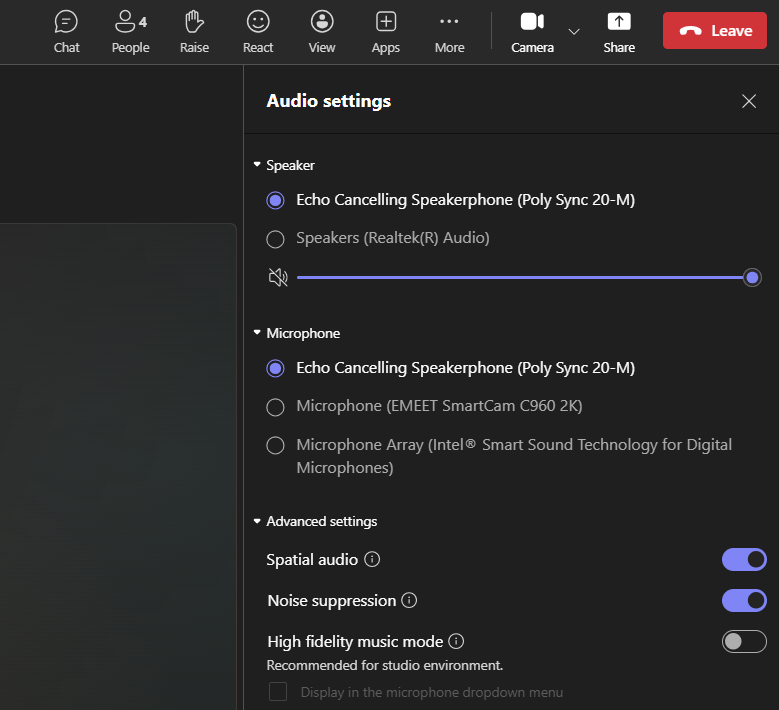Show info about High fidelity music mode
The width and height of the screenshot is (779, 710).
click(x=456, y=641)
